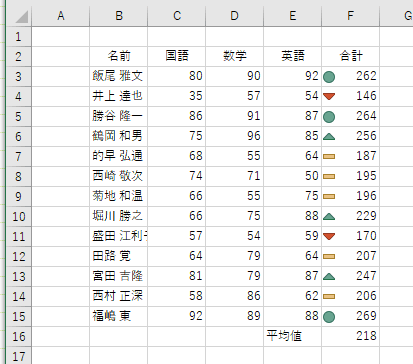413x364 pixels.
Task: Select the name cell in row 15
Action: click(119, 316)
